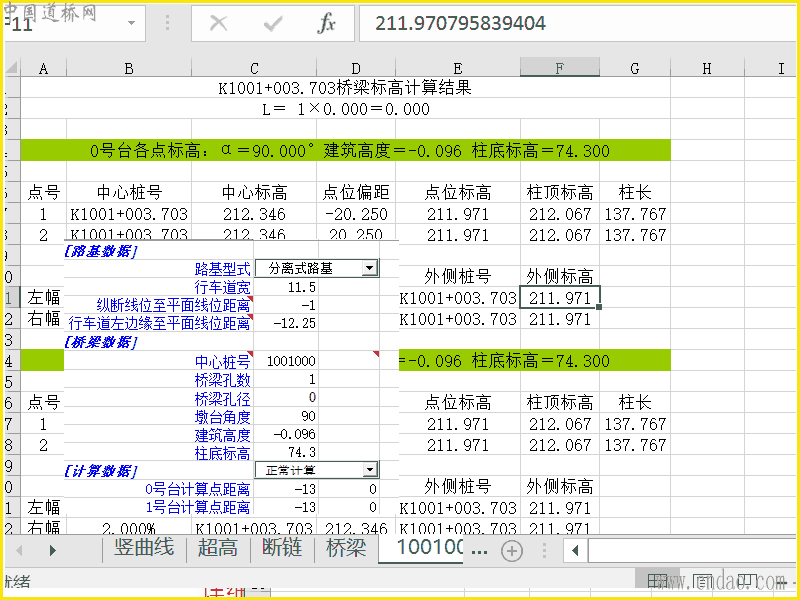Viewport: 800px width, 600px height.
Task: Click the K1001+003.703 cell in point 1 row
Action: 129,214
